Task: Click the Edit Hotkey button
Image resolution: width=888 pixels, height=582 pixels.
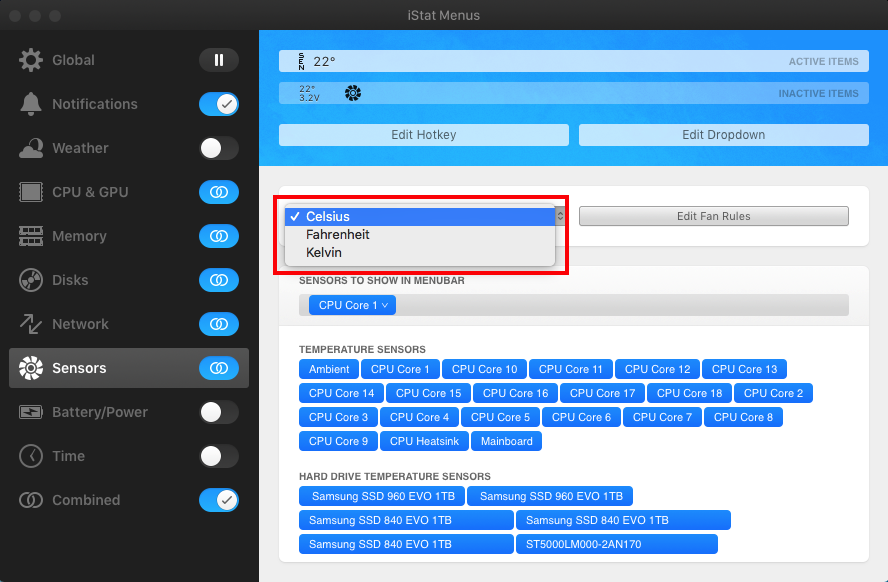Action: (424, 135)
